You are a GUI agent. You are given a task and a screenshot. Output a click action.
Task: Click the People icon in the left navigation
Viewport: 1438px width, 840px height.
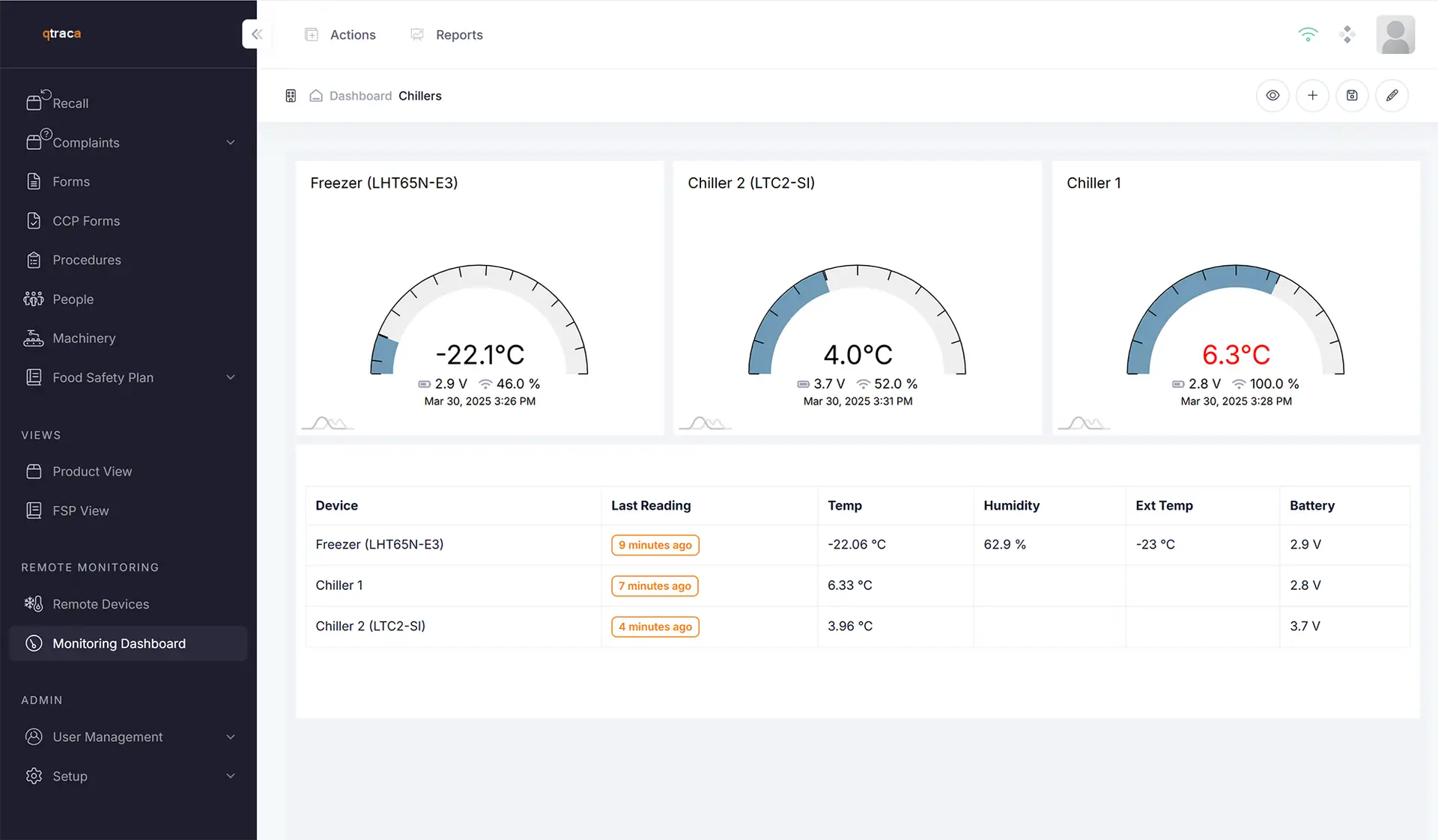[34, 299]
